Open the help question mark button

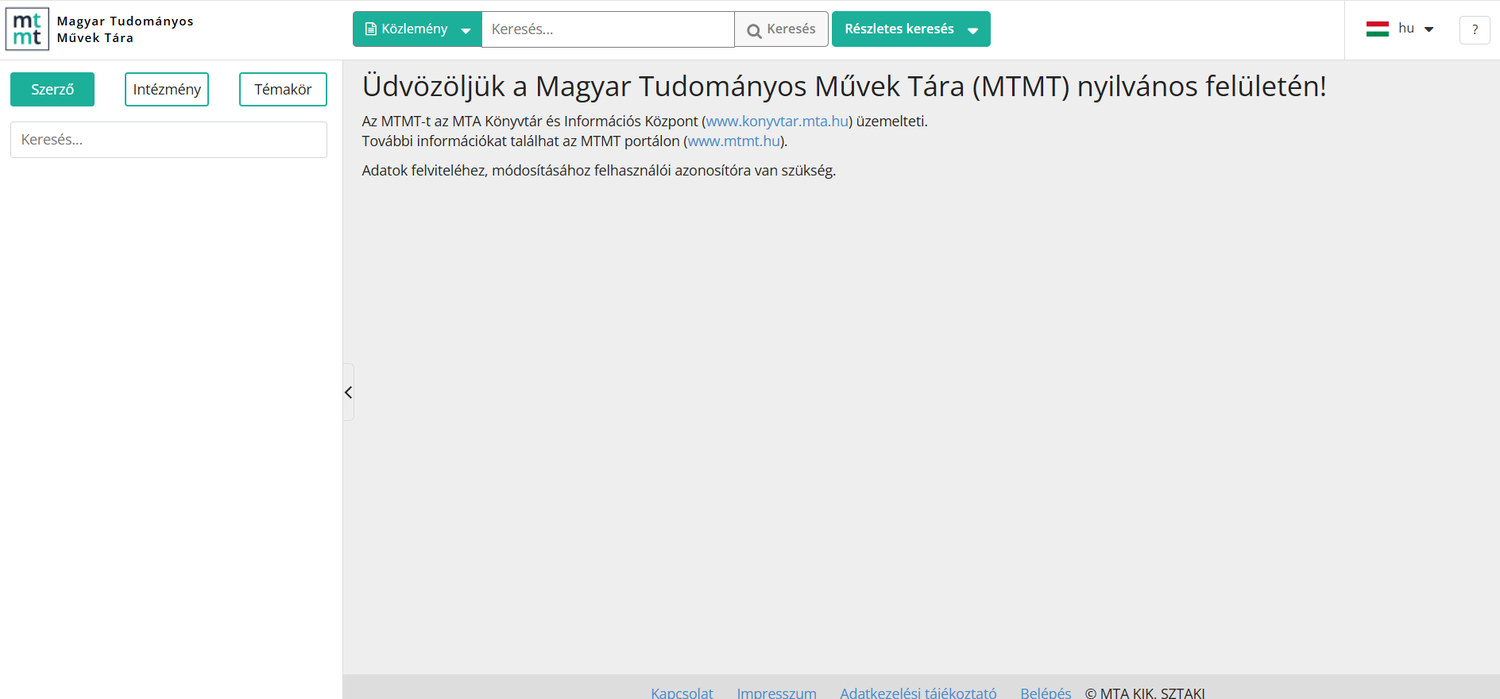1475,30
